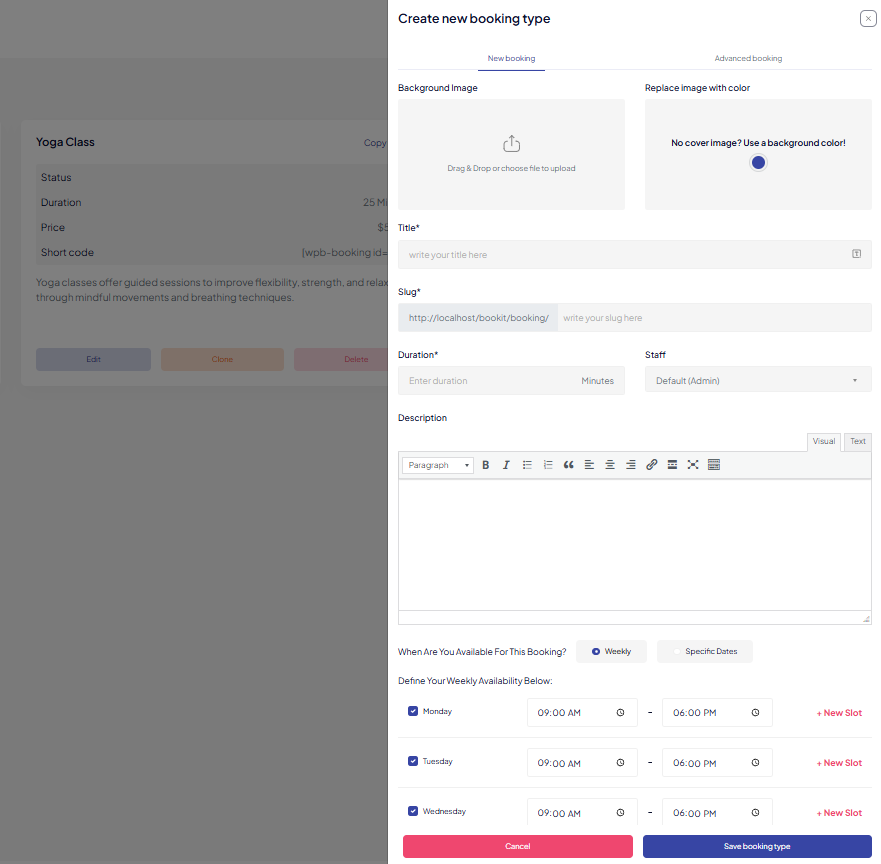This screenshot has height=864, width=881.
Task: Toggle bold formatting in description editor
Action: pyautogui.click(x=485, y=465)
